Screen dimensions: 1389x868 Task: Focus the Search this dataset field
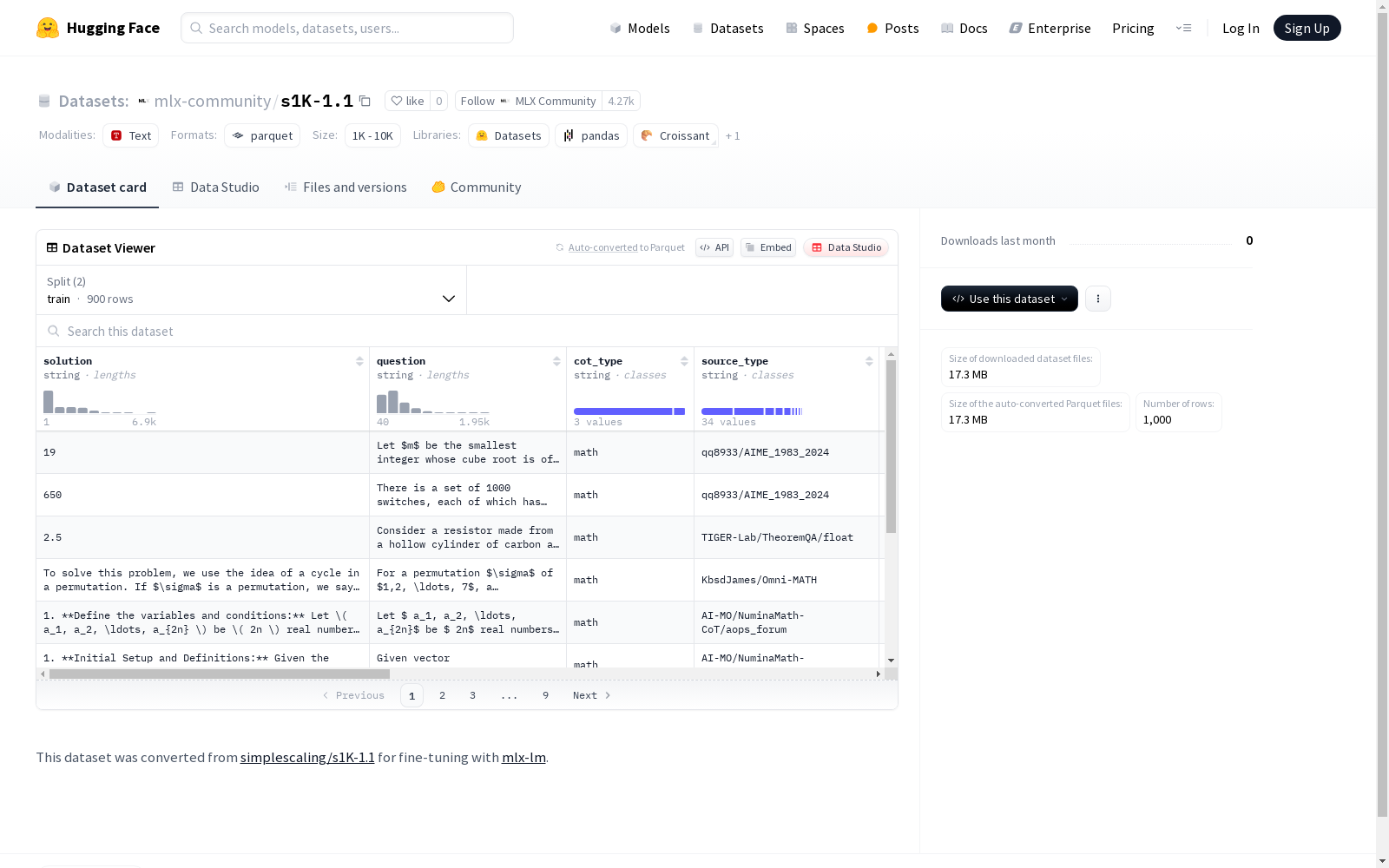(x=467, y=331)
